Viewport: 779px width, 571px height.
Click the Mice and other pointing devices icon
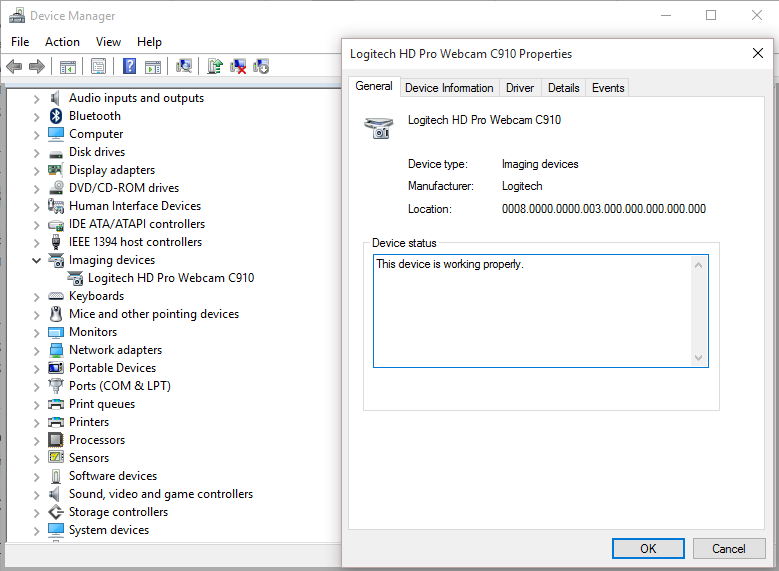tap(56, 314)
